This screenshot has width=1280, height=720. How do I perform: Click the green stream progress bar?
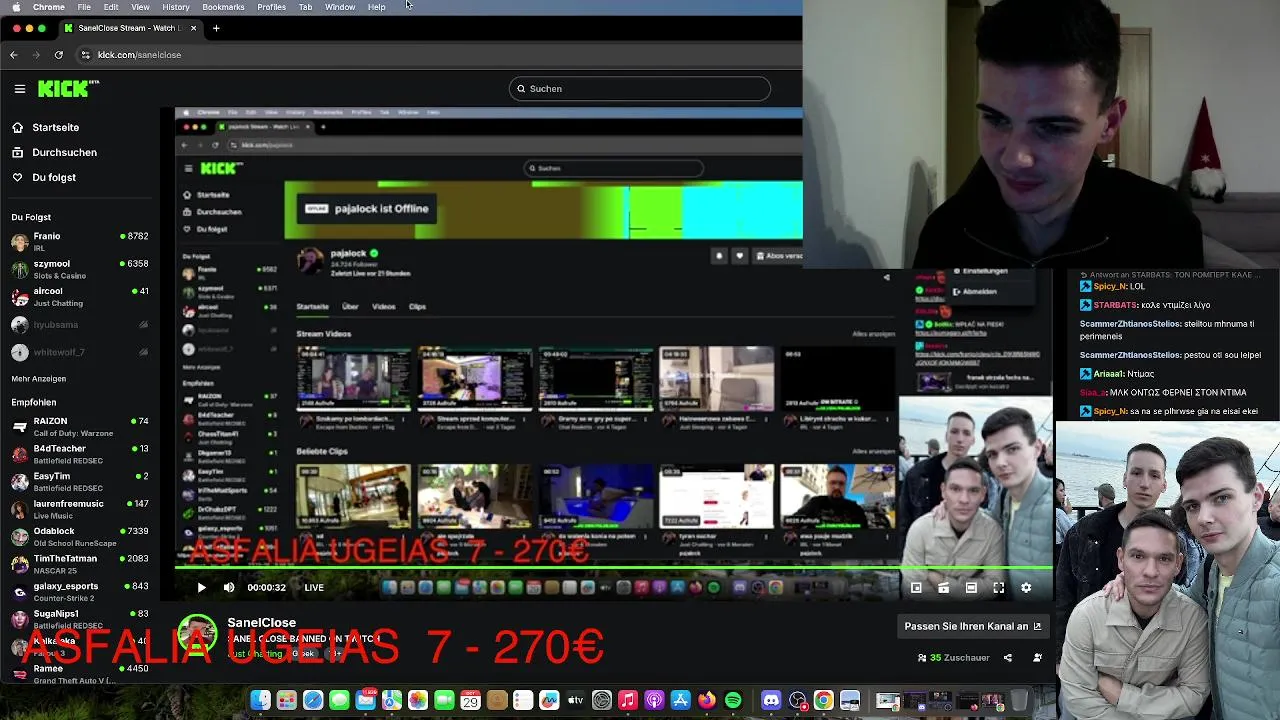pyautogui.click(x=614, y=569)
